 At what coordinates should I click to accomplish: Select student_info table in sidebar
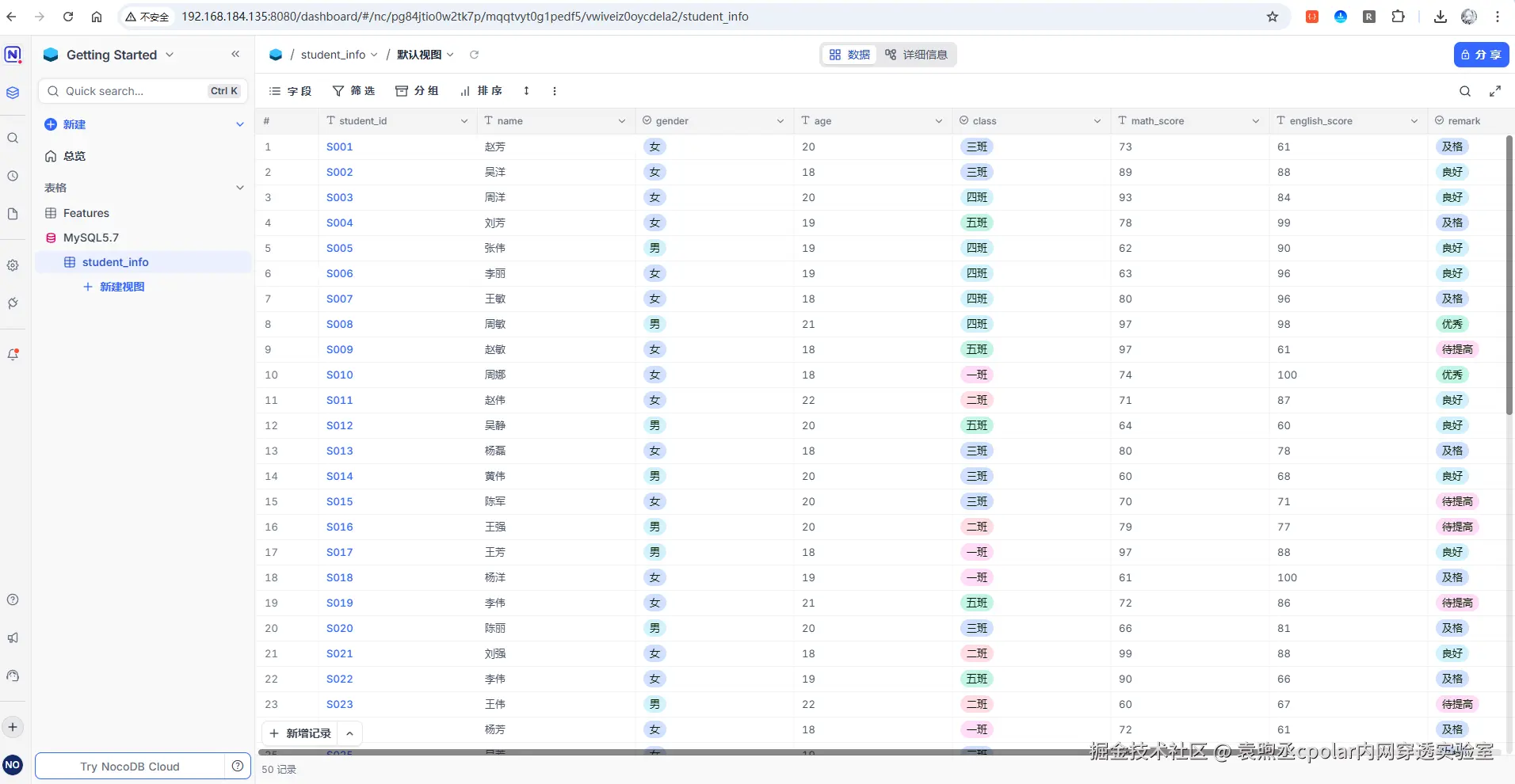143,262
